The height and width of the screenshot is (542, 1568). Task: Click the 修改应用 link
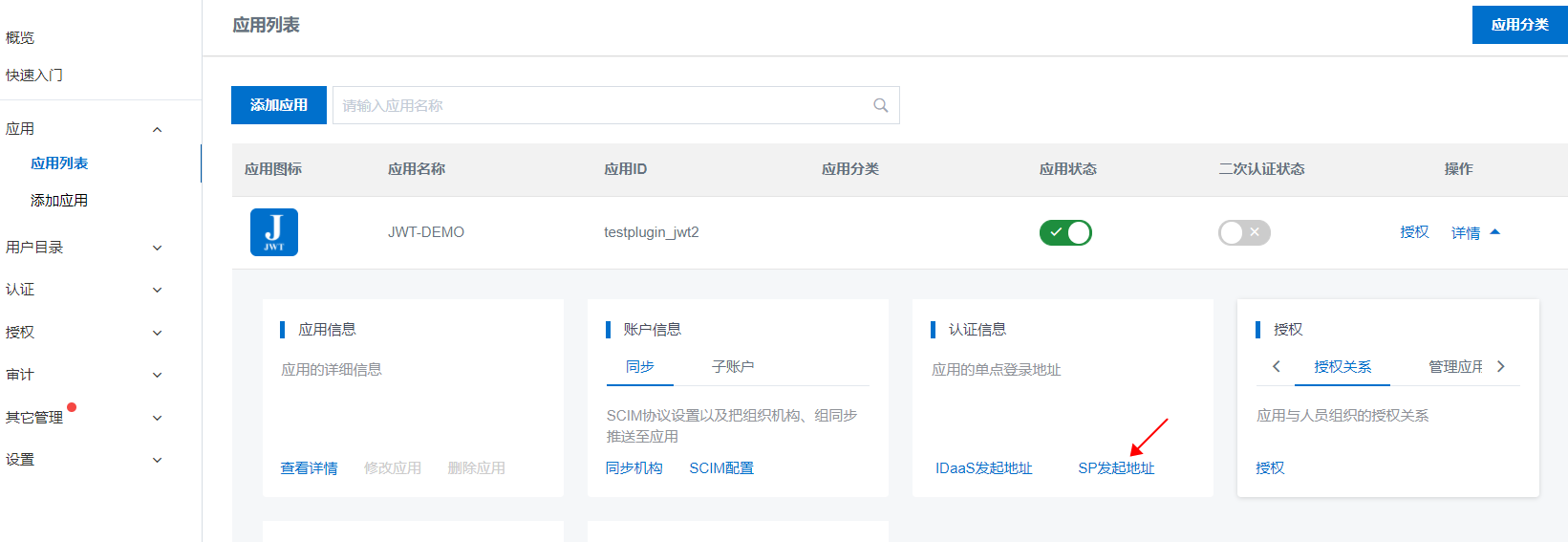393,467
